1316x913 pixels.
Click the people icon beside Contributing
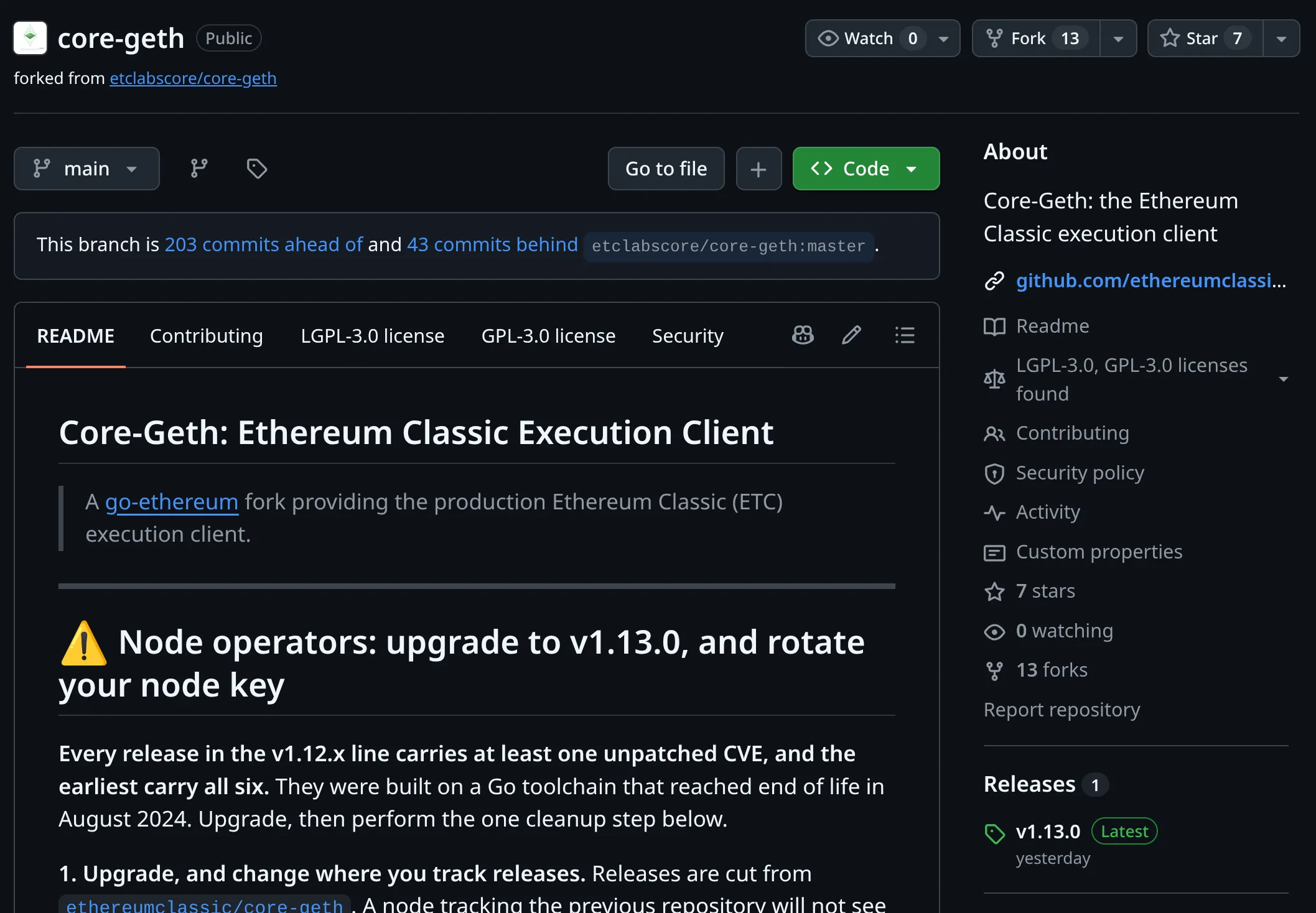click(994, 434)
